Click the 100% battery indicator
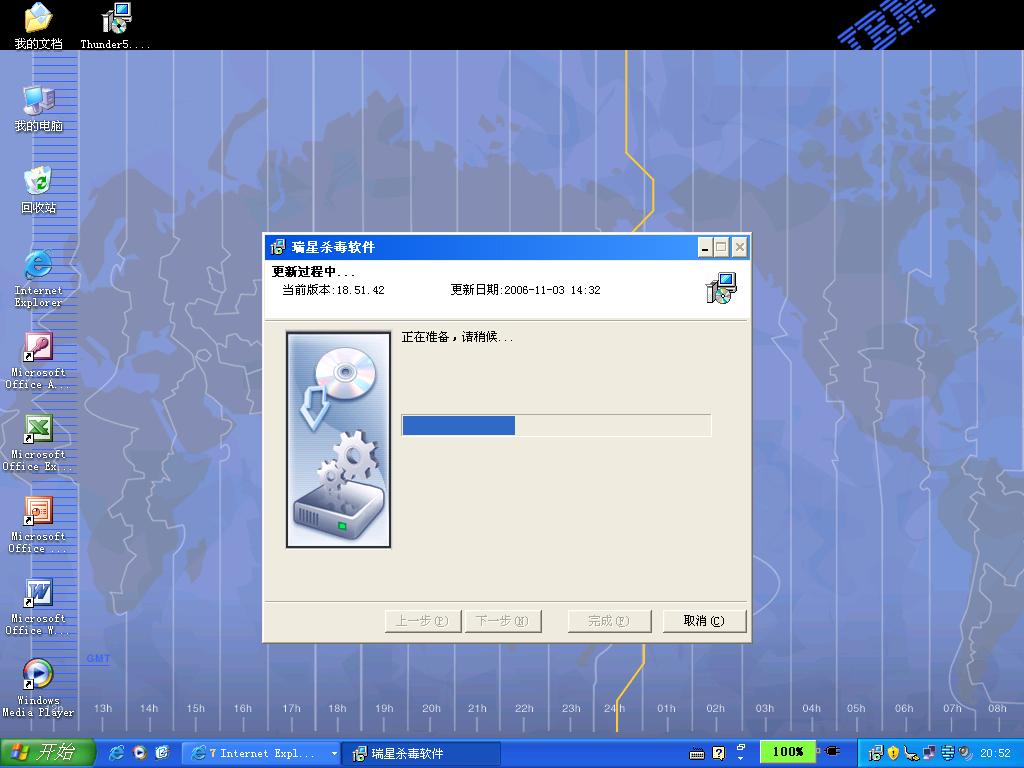 pos(788,752)
